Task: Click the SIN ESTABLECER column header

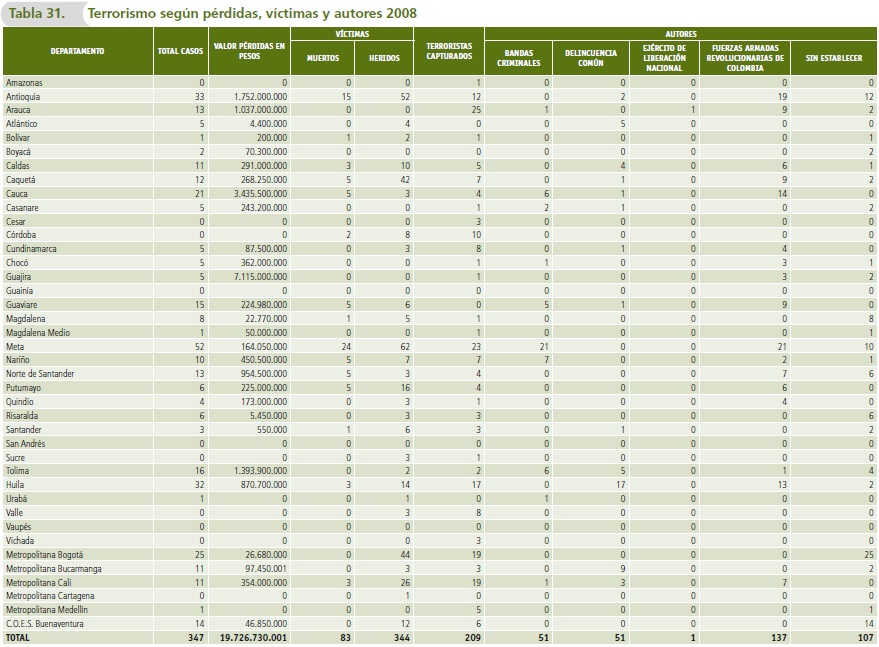Action: [834, 58]
